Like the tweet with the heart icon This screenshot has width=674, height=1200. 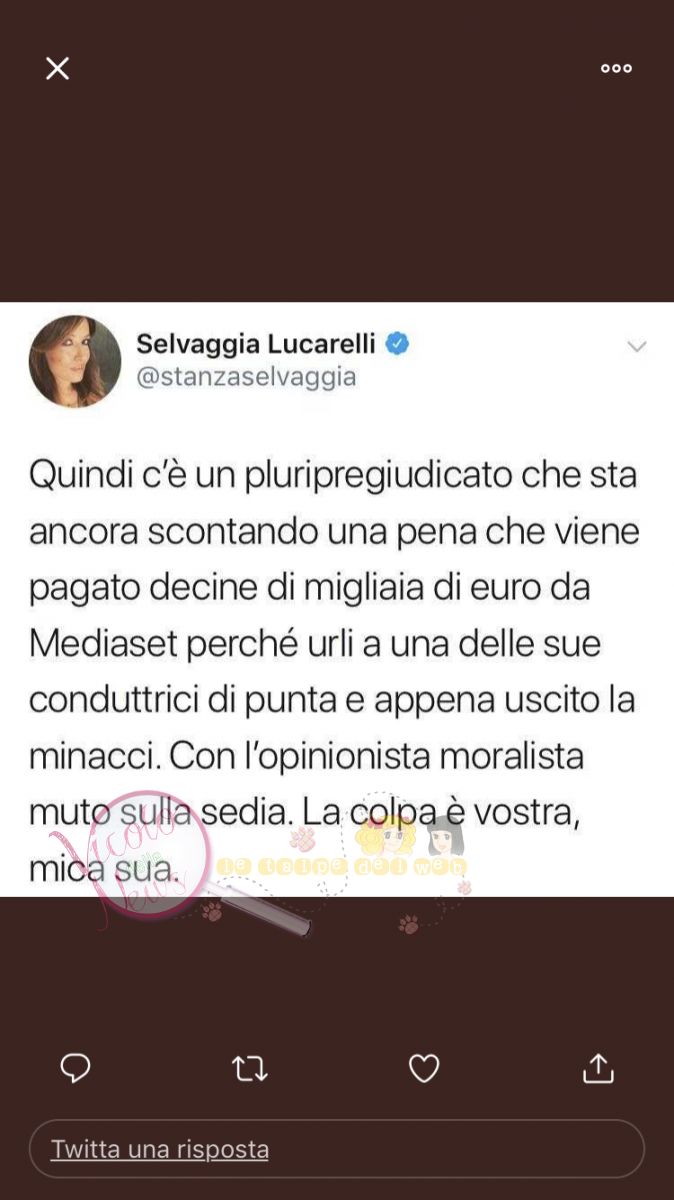(424, 1068)
